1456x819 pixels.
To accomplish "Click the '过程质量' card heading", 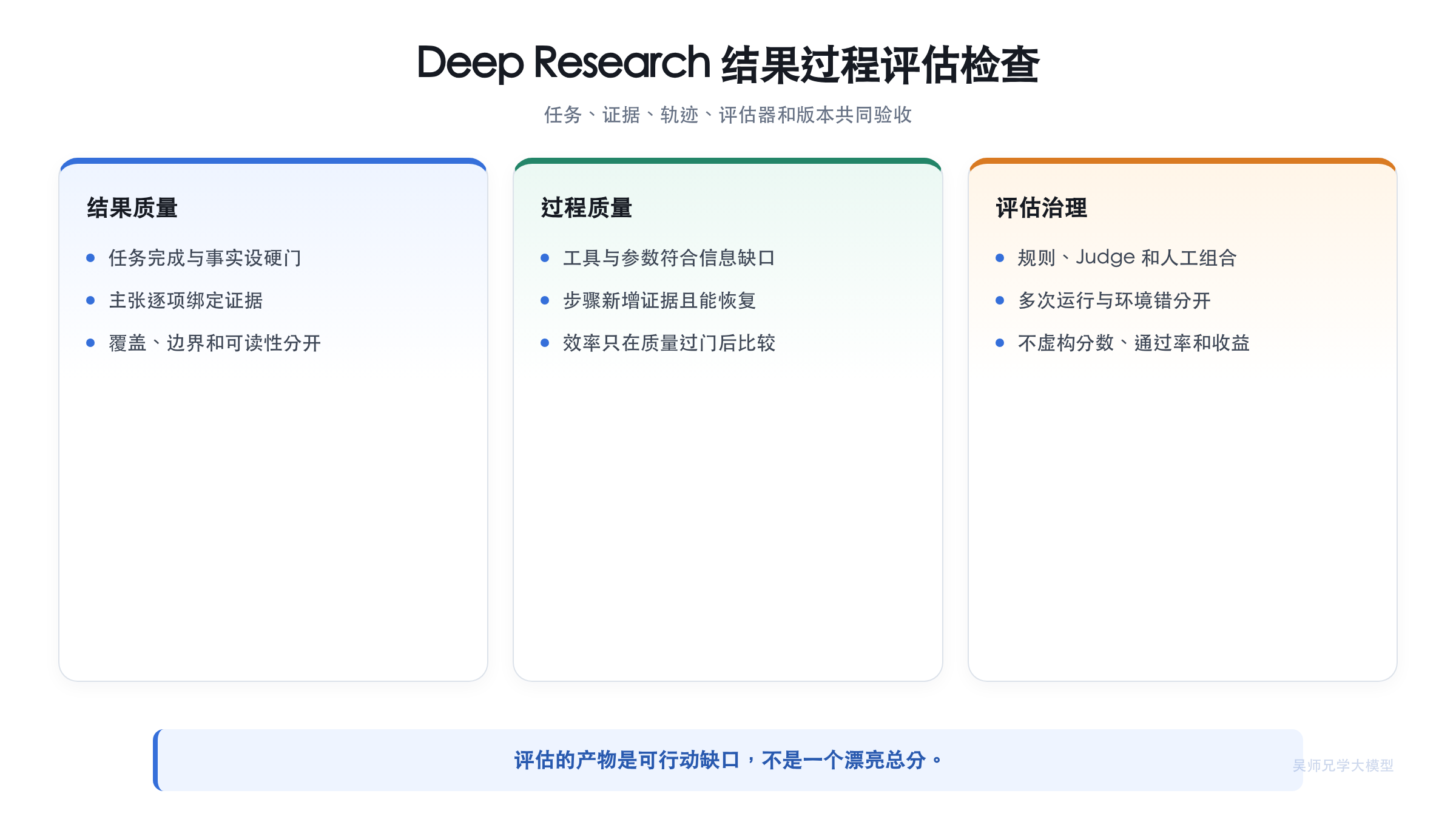I will tap(587, 207).
